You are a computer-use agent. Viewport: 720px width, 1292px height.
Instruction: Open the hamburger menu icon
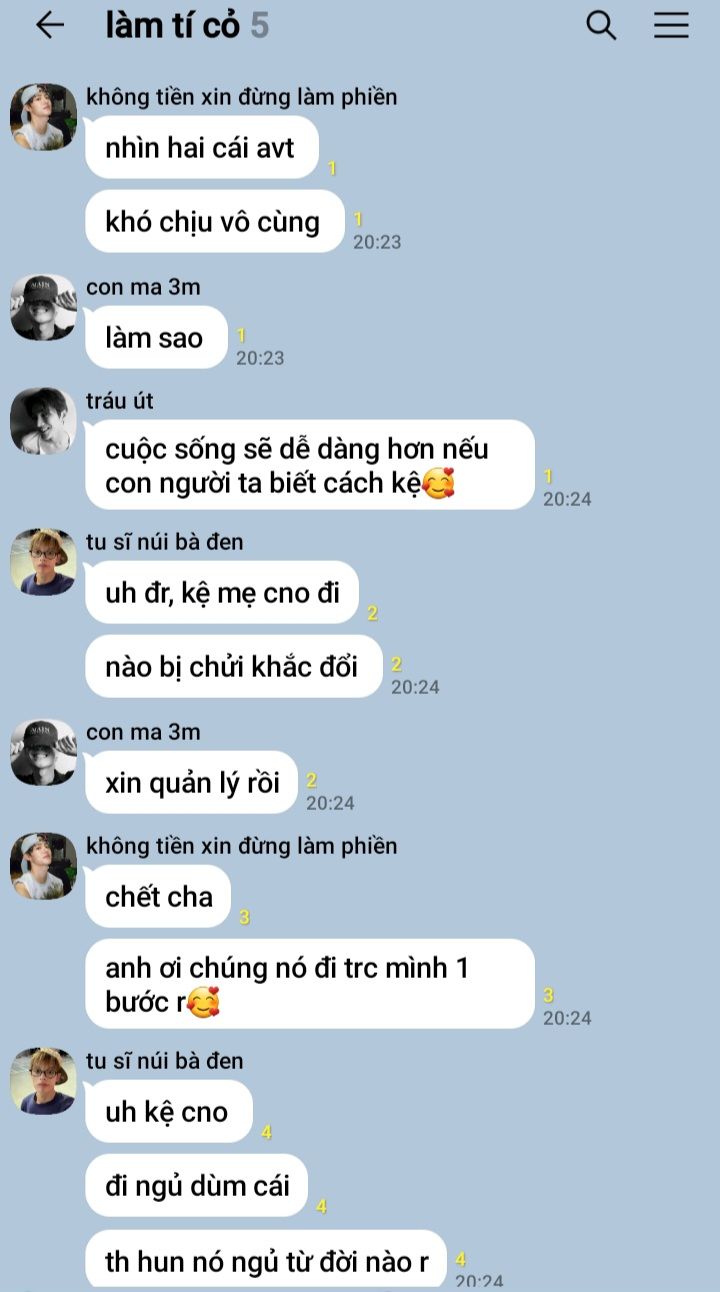tap(671, 25)
